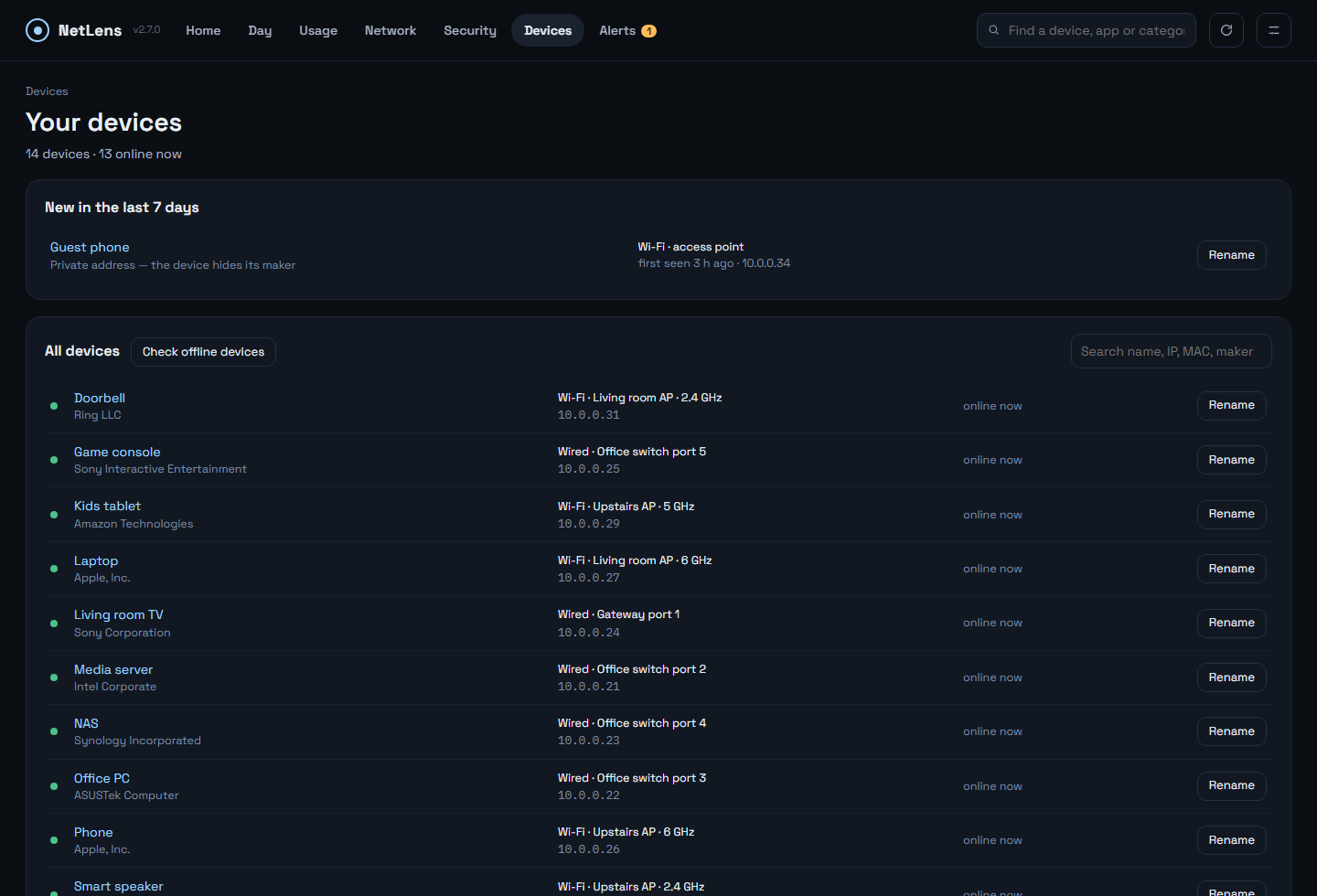The height and width of the screenshot is (896, 1317).
Task: Click the Devices breadcrumb text
Action: (47, 91)
